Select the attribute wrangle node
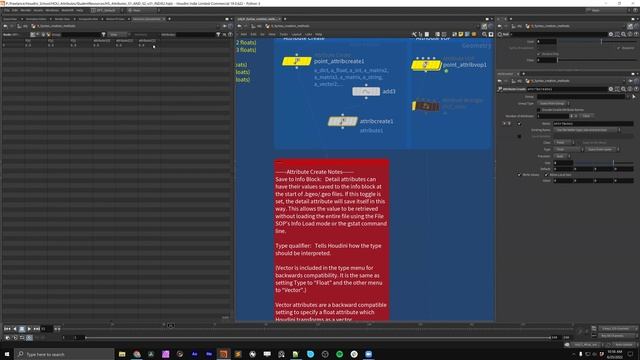This screenshot has width=640, height=360. [426, 106]
